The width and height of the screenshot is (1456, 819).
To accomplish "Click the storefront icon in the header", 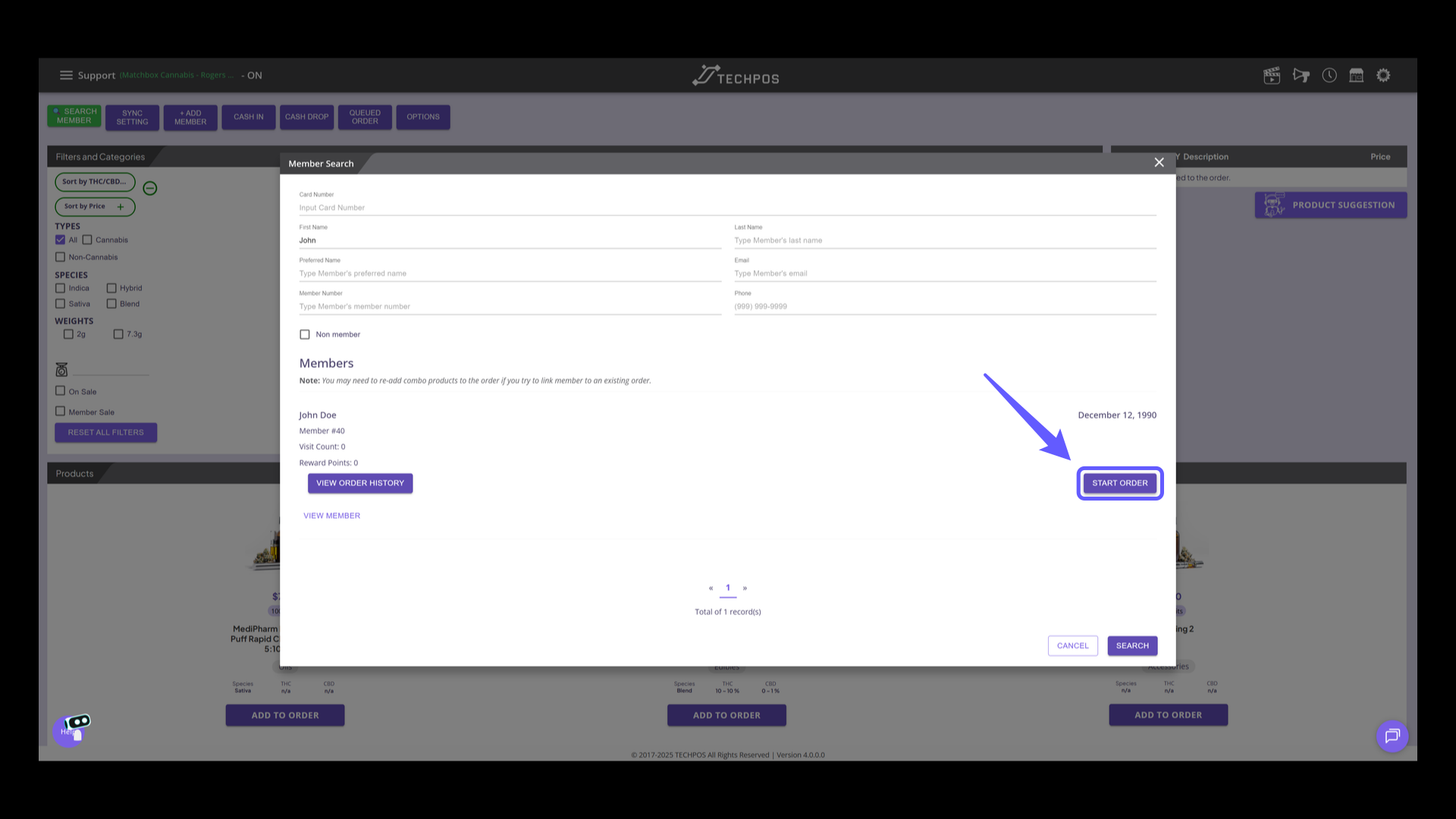I will 1357,75.
